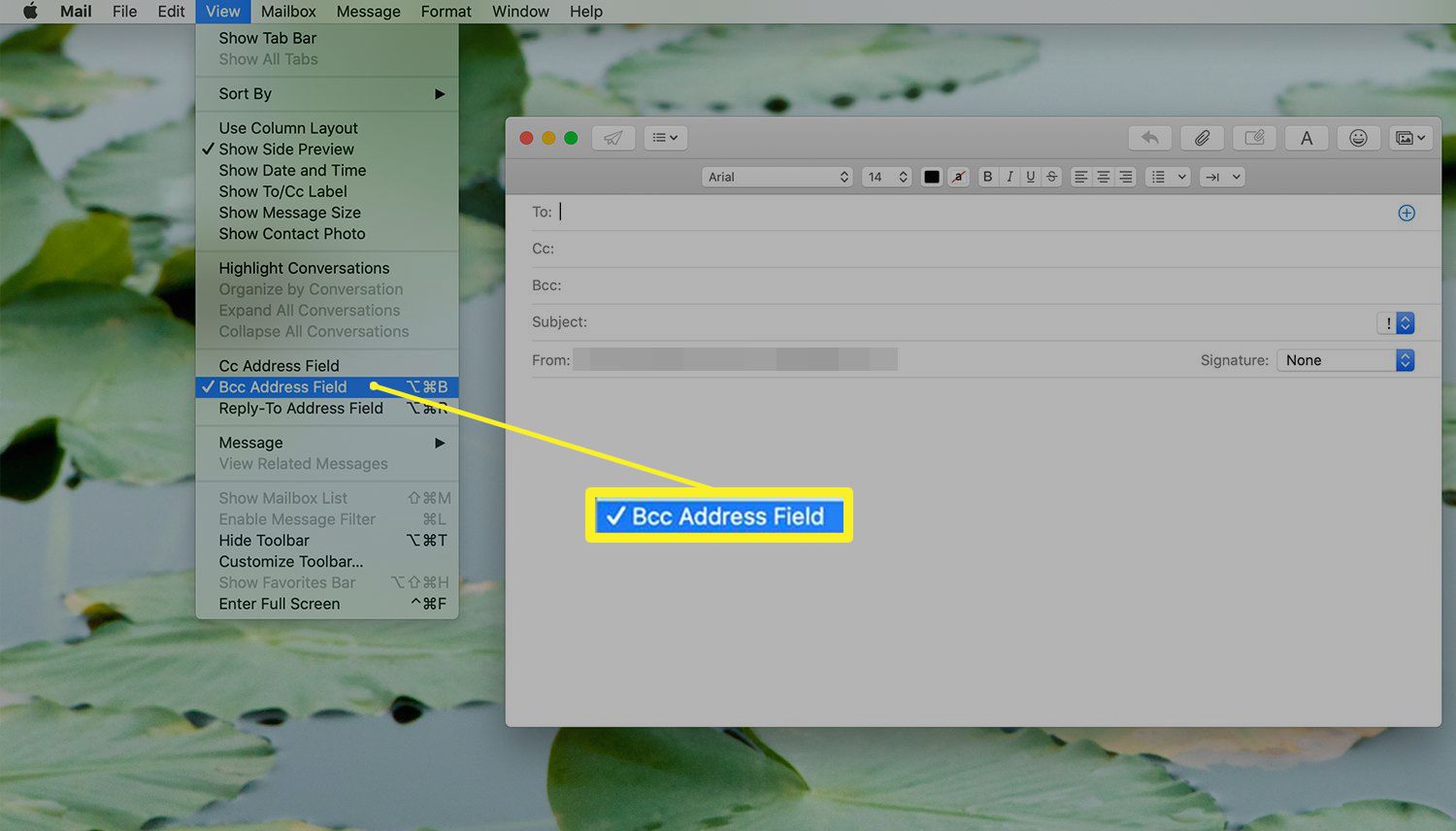Open the Help menu
The height and width of the screenshot is (831, 1456).
[585, 12]
